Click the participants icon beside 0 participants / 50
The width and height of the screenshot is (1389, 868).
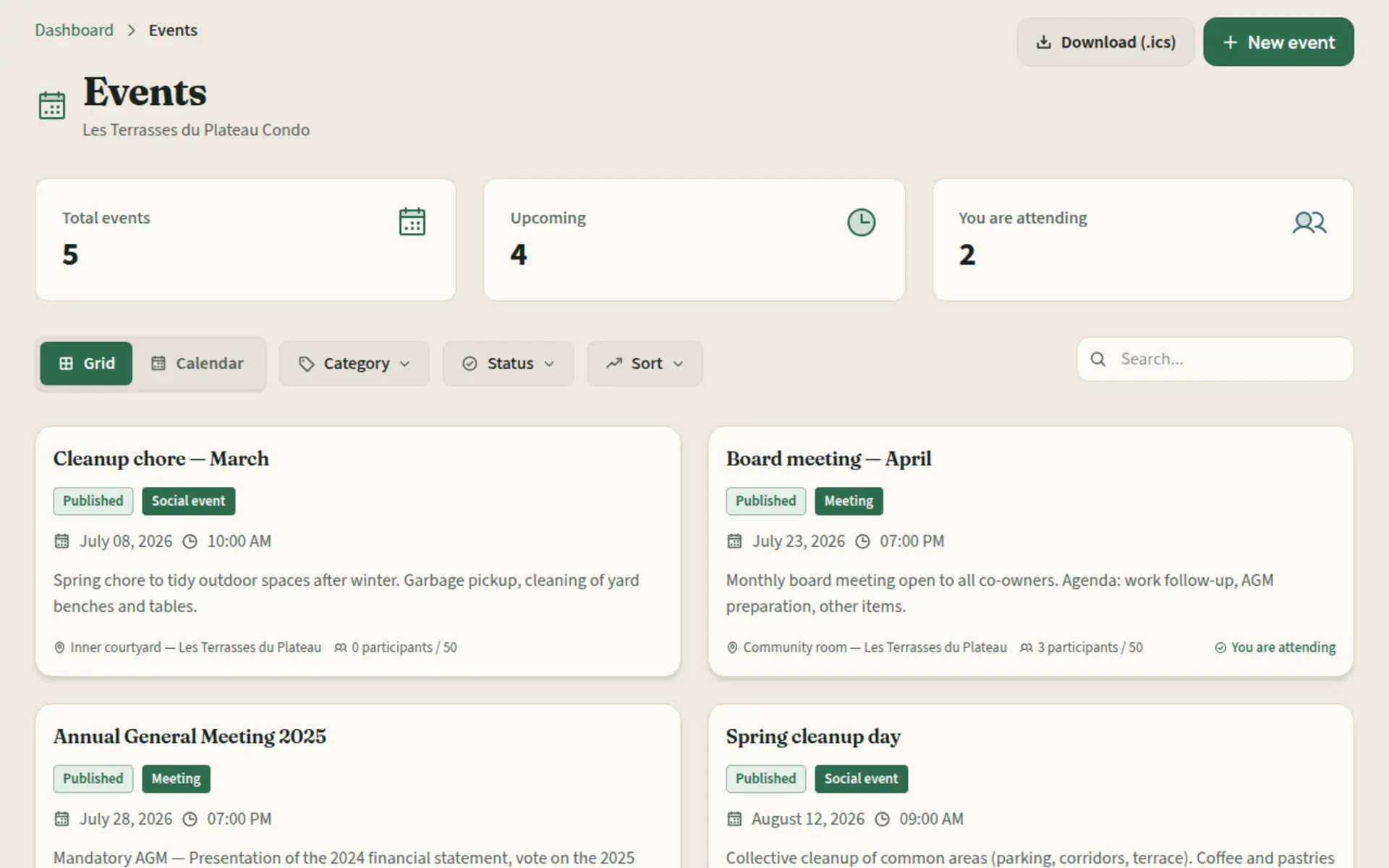coord(340,647)
